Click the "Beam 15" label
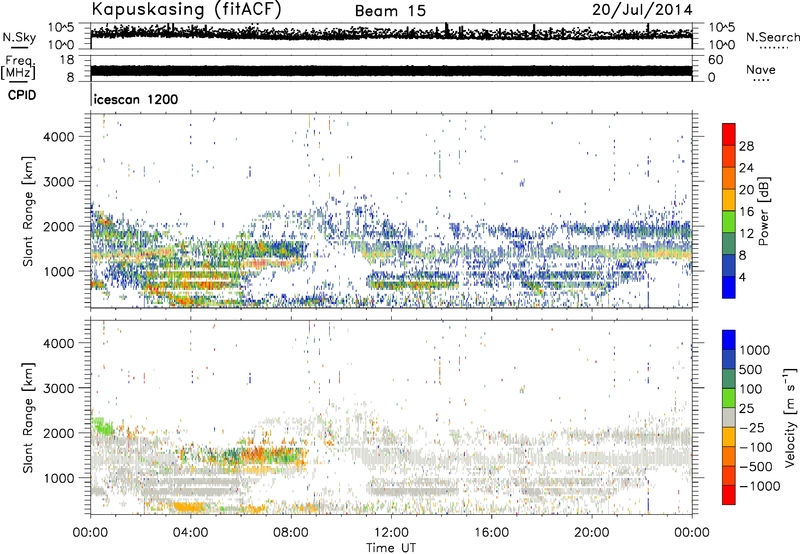Image resolution: width=800 pixels, height=554 pixels. (390, 11)
